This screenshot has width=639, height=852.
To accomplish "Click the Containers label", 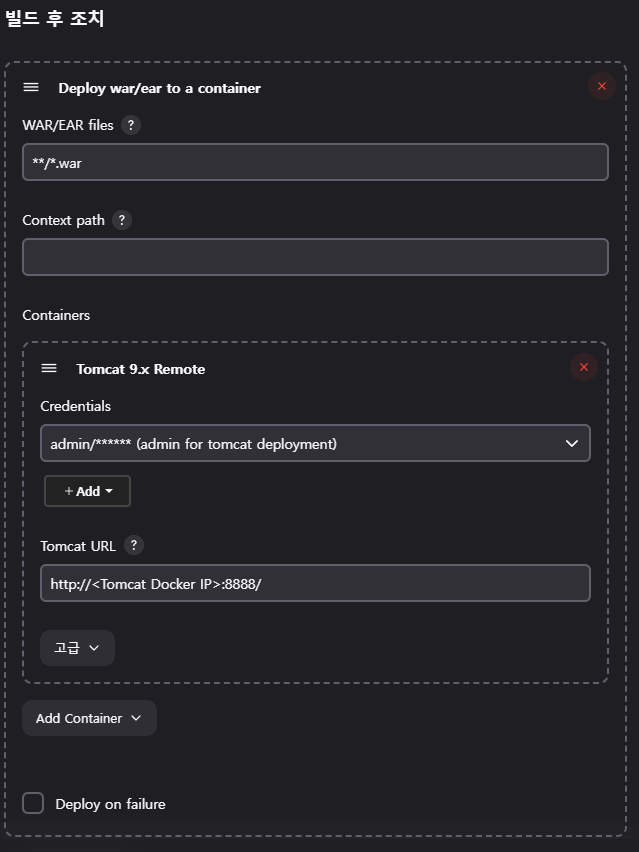I will tap(56, 315).
